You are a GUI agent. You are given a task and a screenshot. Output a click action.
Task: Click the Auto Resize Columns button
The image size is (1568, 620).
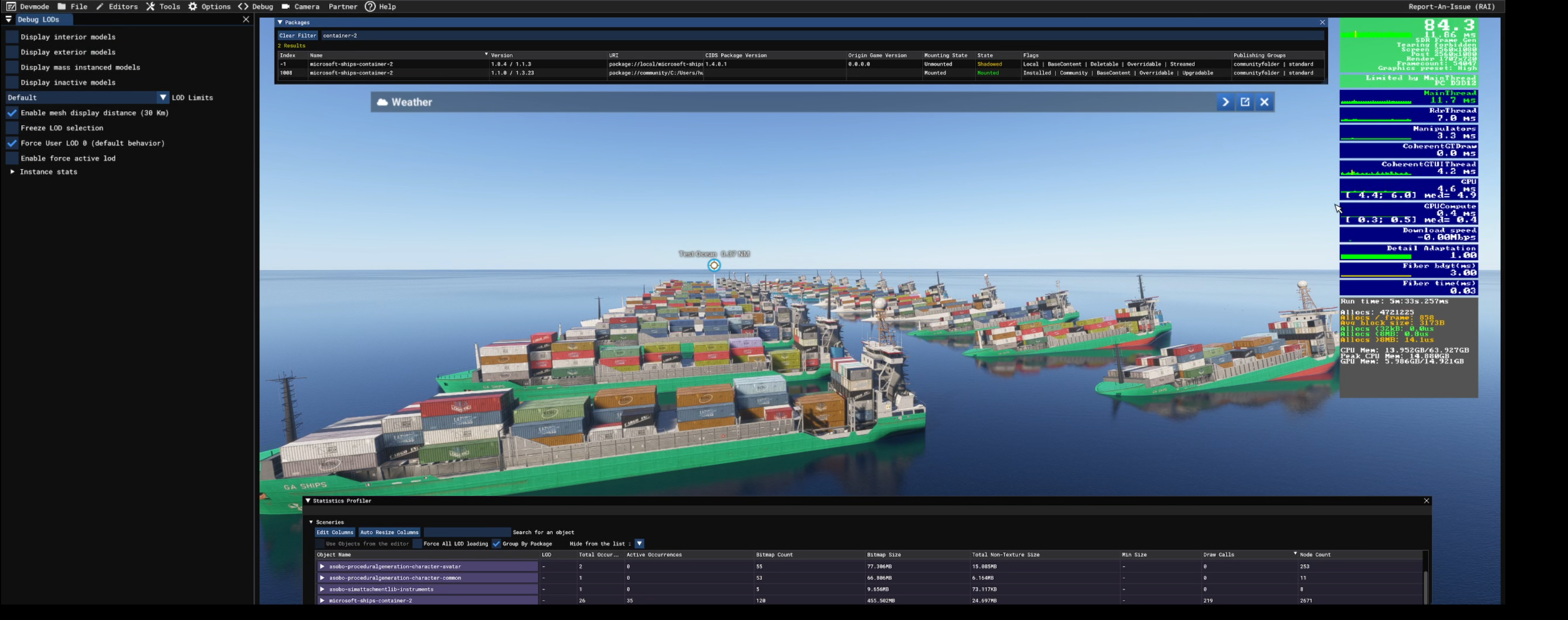[389, 532]
